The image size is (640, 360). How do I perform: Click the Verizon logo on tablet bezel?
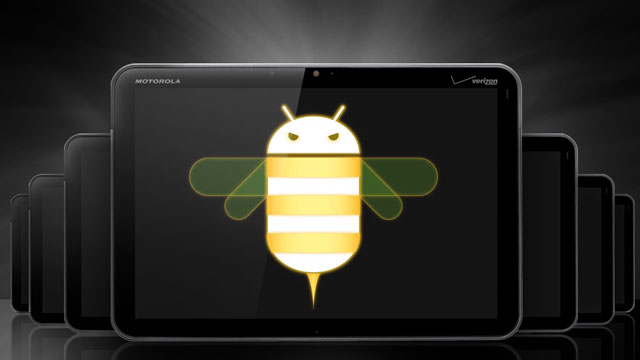(x=475, y=80)
